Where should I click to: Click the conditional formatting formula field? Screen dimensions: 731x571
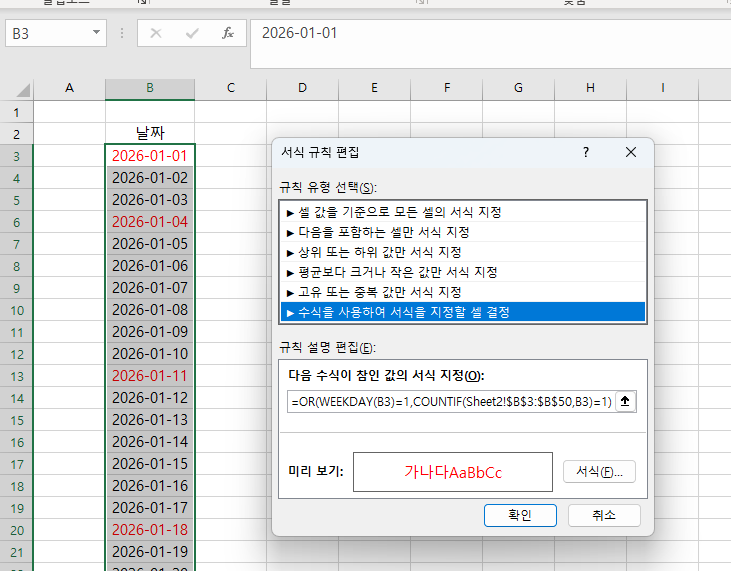(x=451, y=402)
